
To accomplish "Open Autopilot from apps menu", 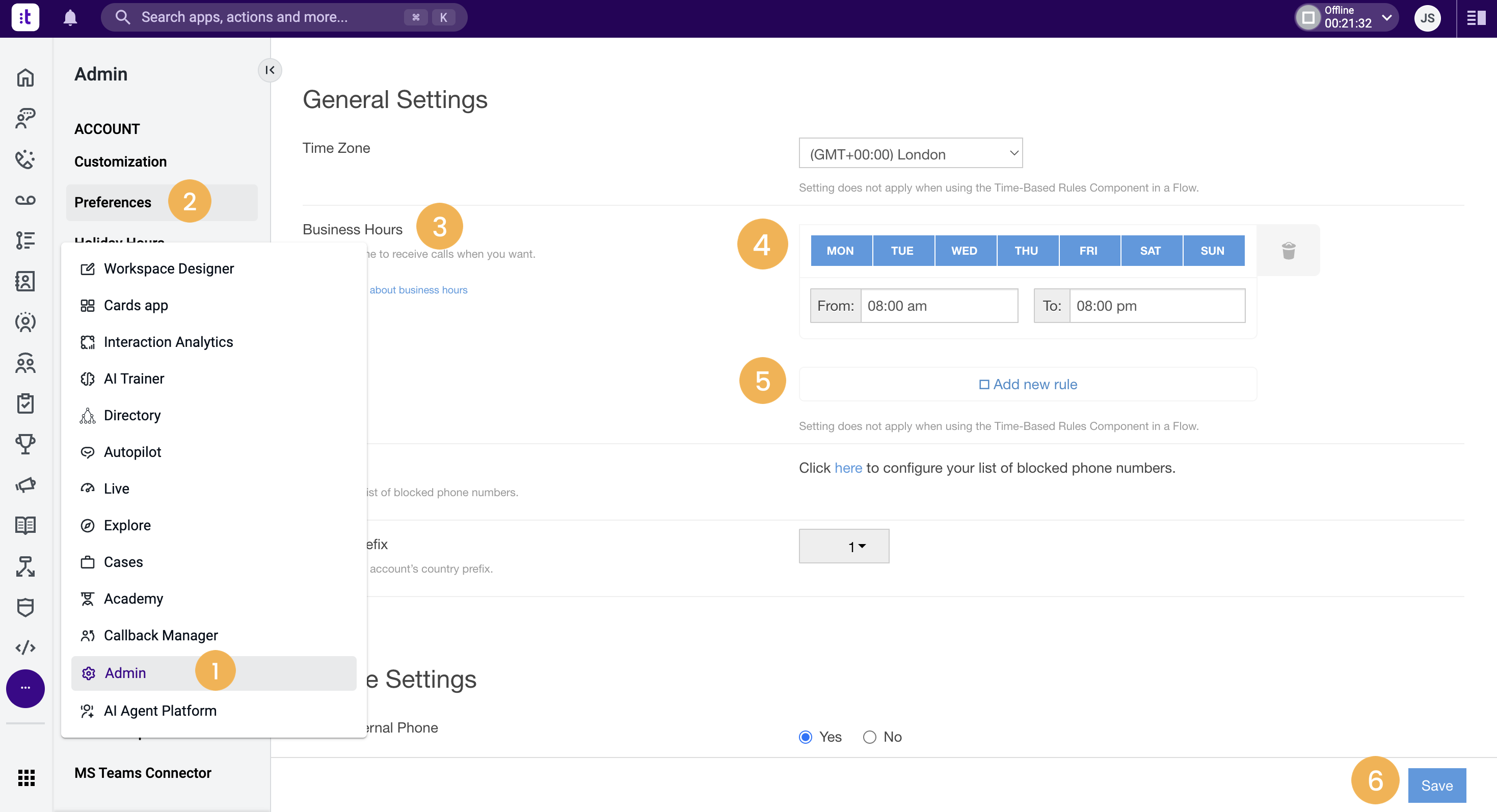I will (x=213, y=452).
